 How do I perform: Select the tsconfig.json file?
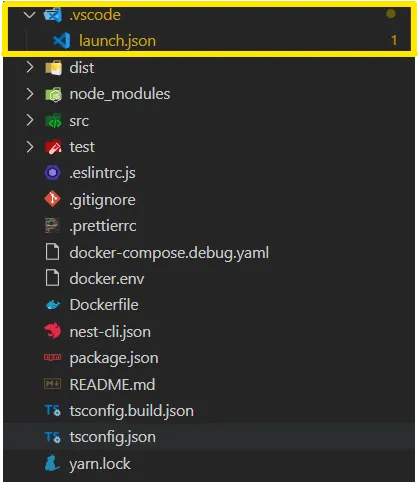tap(209, 437)
